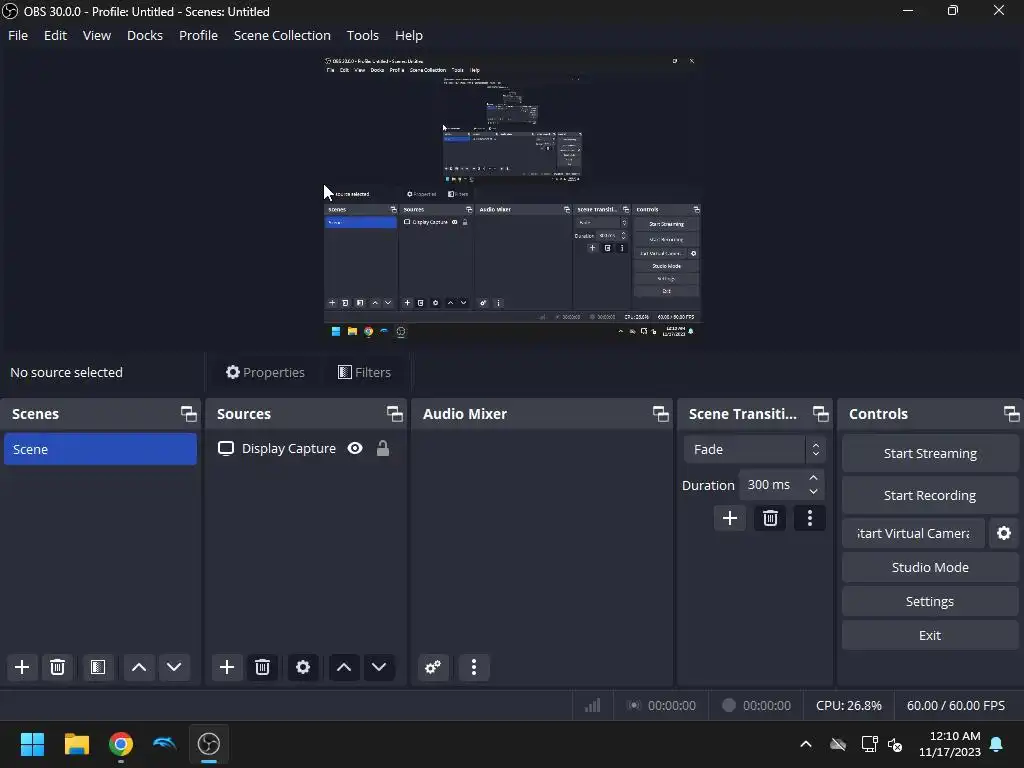Viewport: 1024px width, 768px height.
Task: Open Fade transition dropdown
Action: coord(754,449)
